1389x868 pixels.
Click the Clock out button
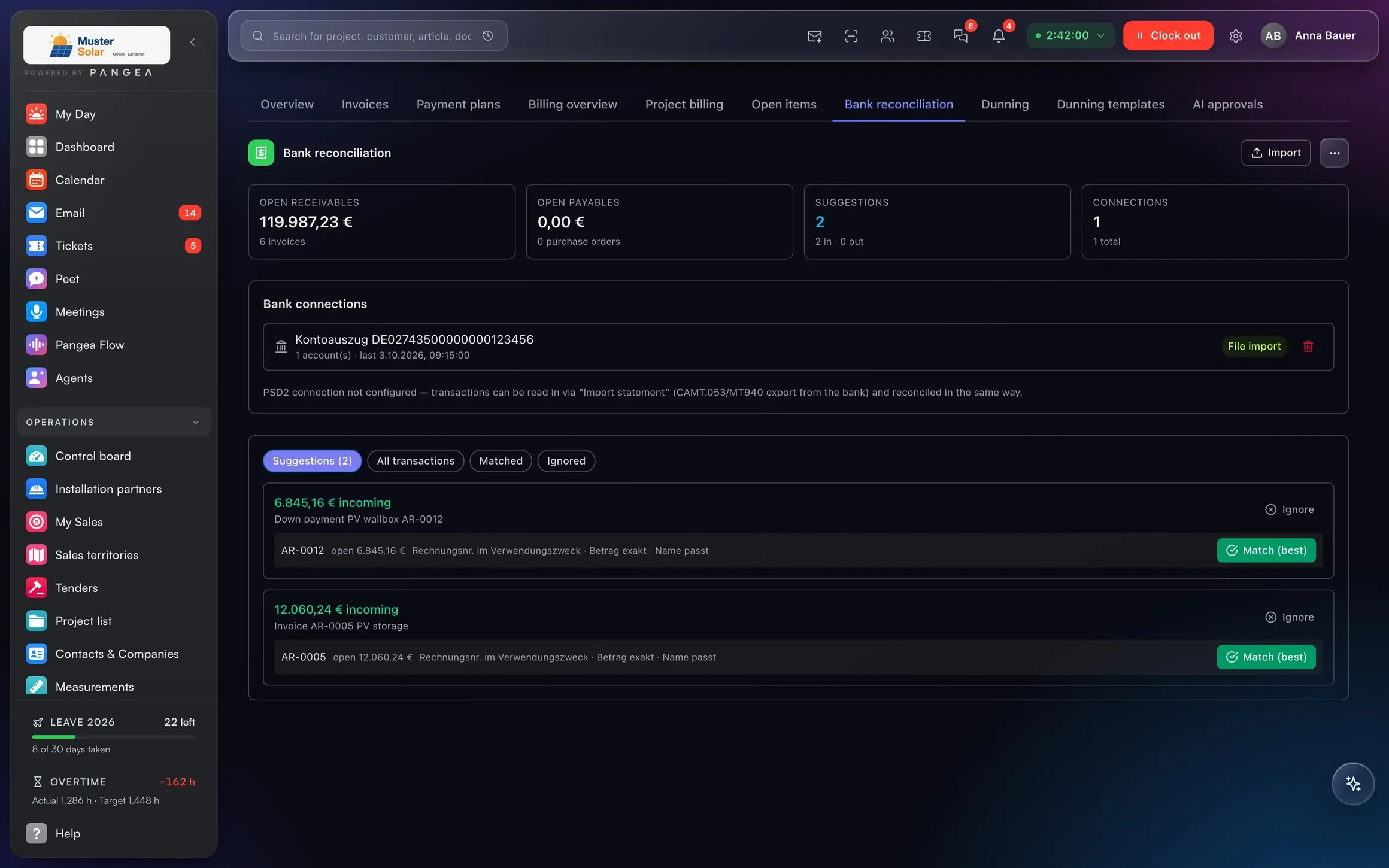[x=1168, y=35]
